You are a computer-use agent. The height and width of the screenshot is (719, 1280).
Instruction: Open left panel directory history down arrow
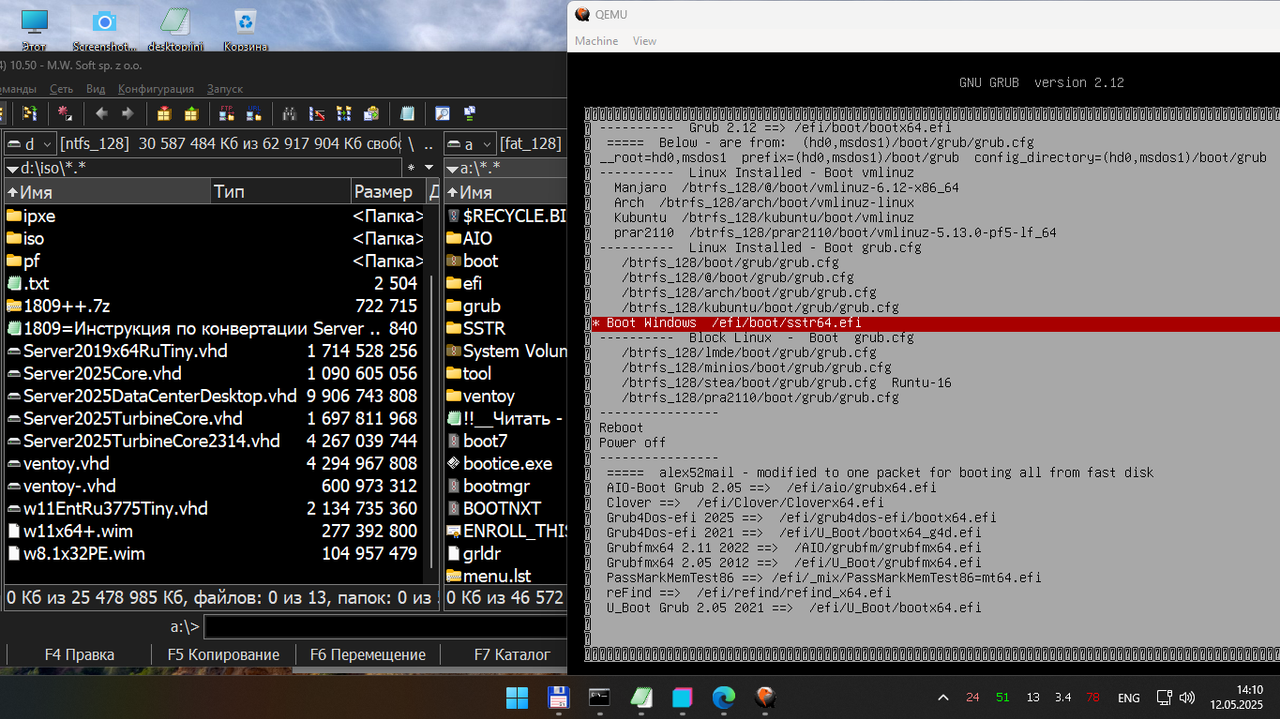(429, 167)
